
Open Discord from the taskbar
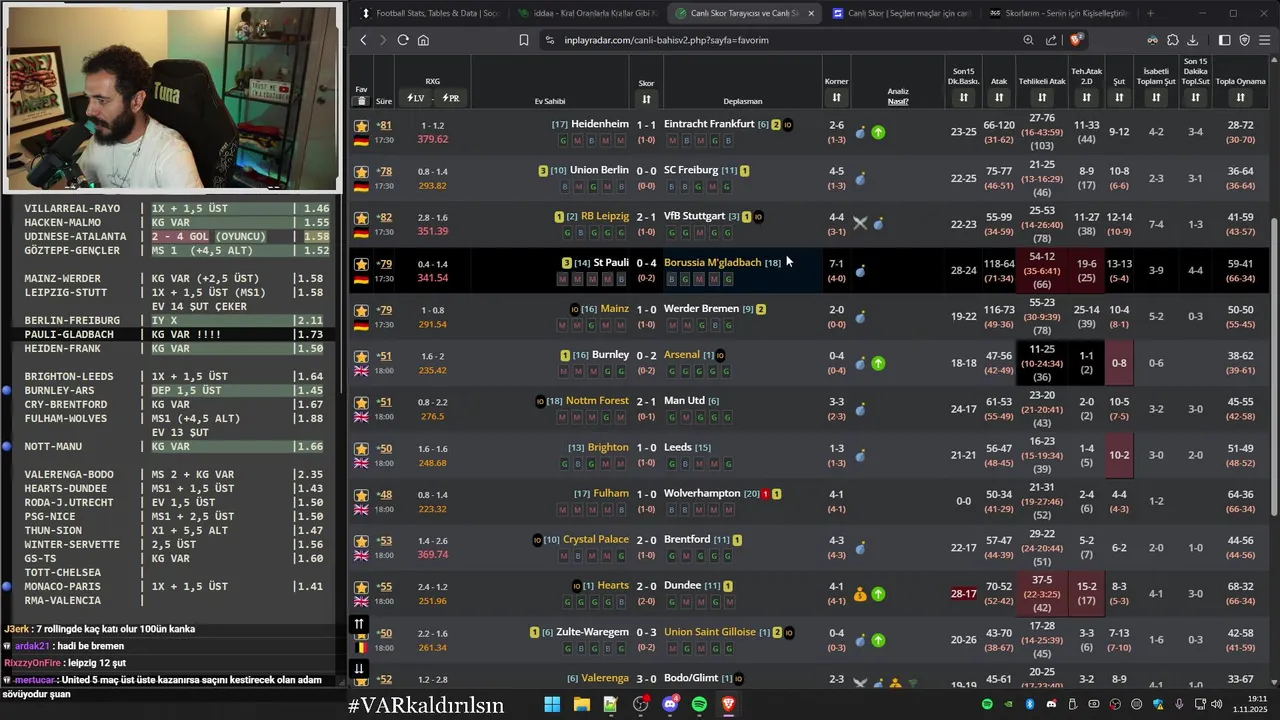670,705
